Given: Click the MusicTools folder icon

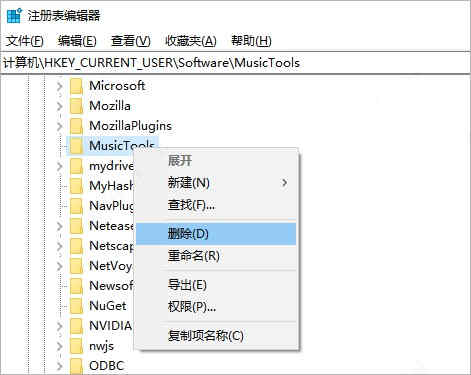Looking at the screenshot, I should (x=76, y=146).
